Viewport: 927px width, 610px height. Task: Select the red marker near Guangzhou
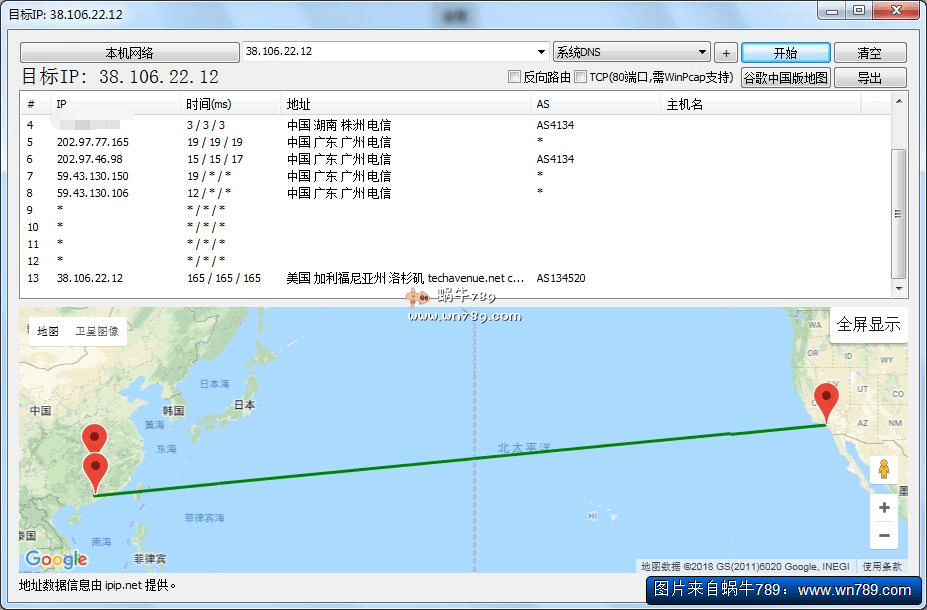tap(96, 464)
